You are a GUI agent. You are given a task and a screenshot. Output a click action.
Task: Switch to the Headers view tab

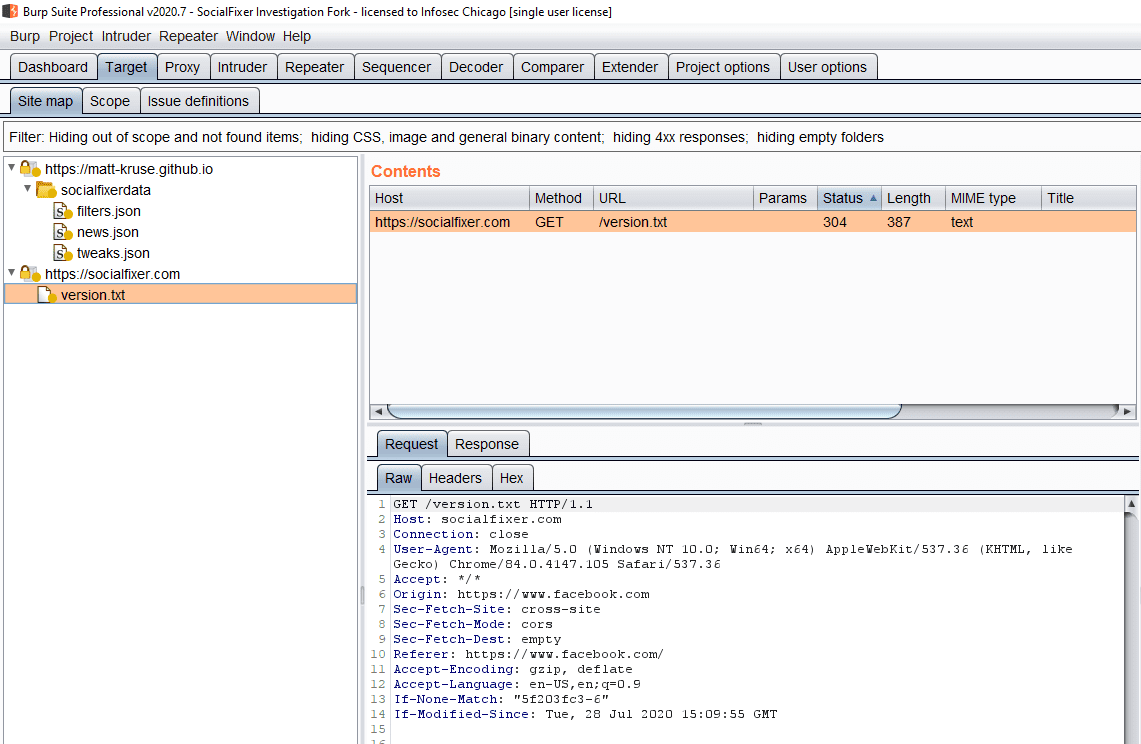[455, 478]
